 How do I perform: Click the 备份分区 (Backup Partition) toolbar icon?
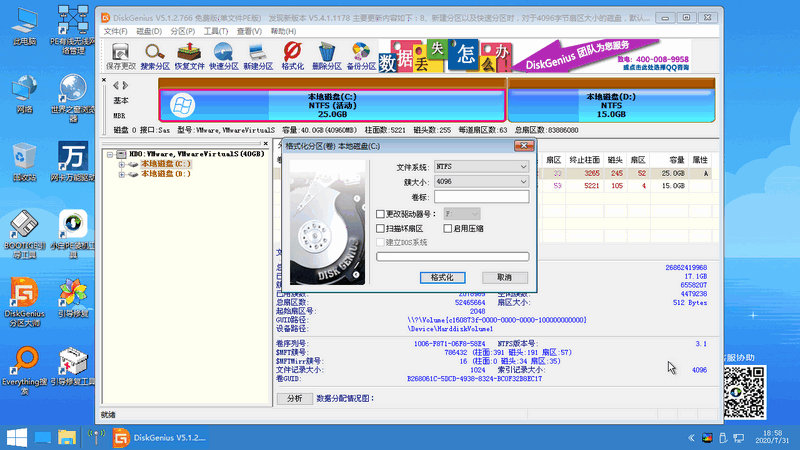point(360,51)
